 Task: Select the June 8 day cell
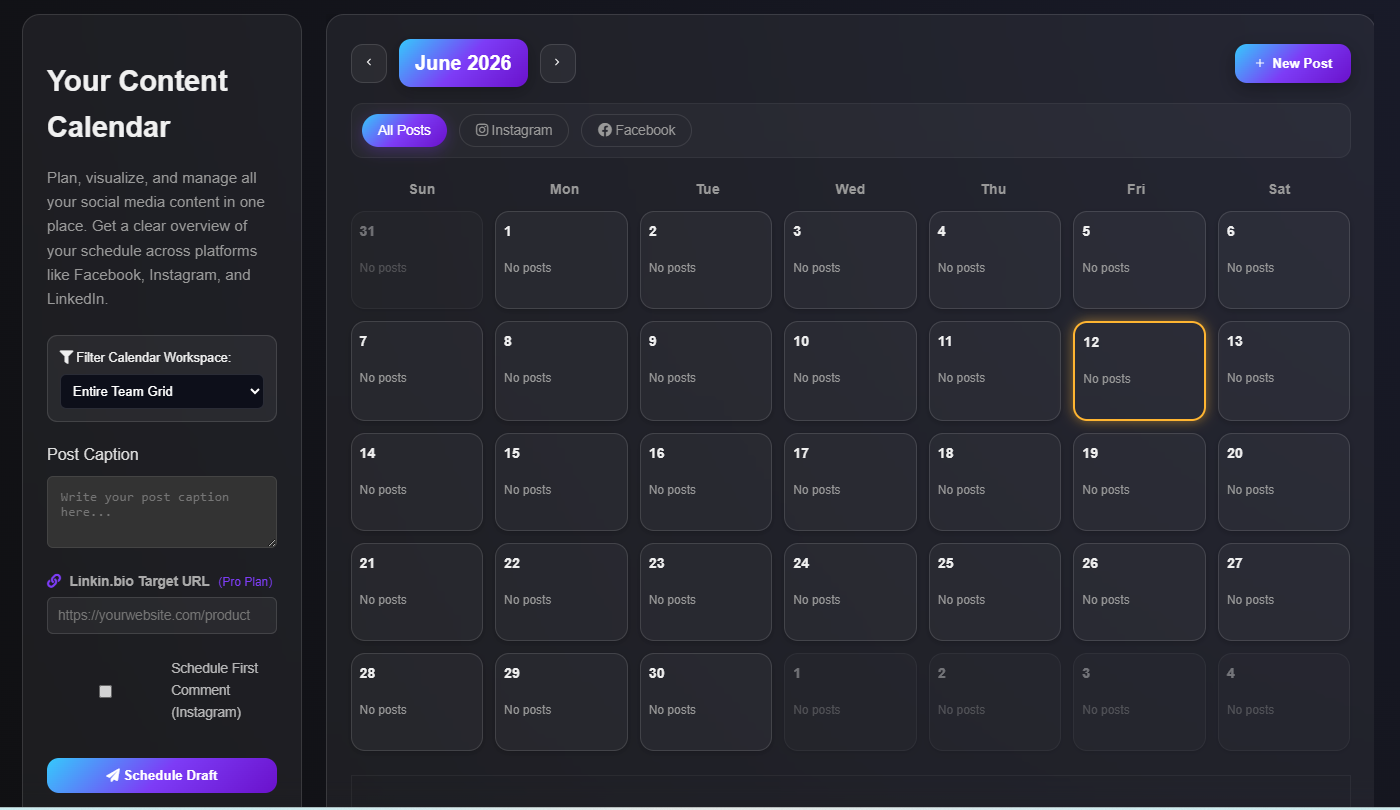[561, 371]
